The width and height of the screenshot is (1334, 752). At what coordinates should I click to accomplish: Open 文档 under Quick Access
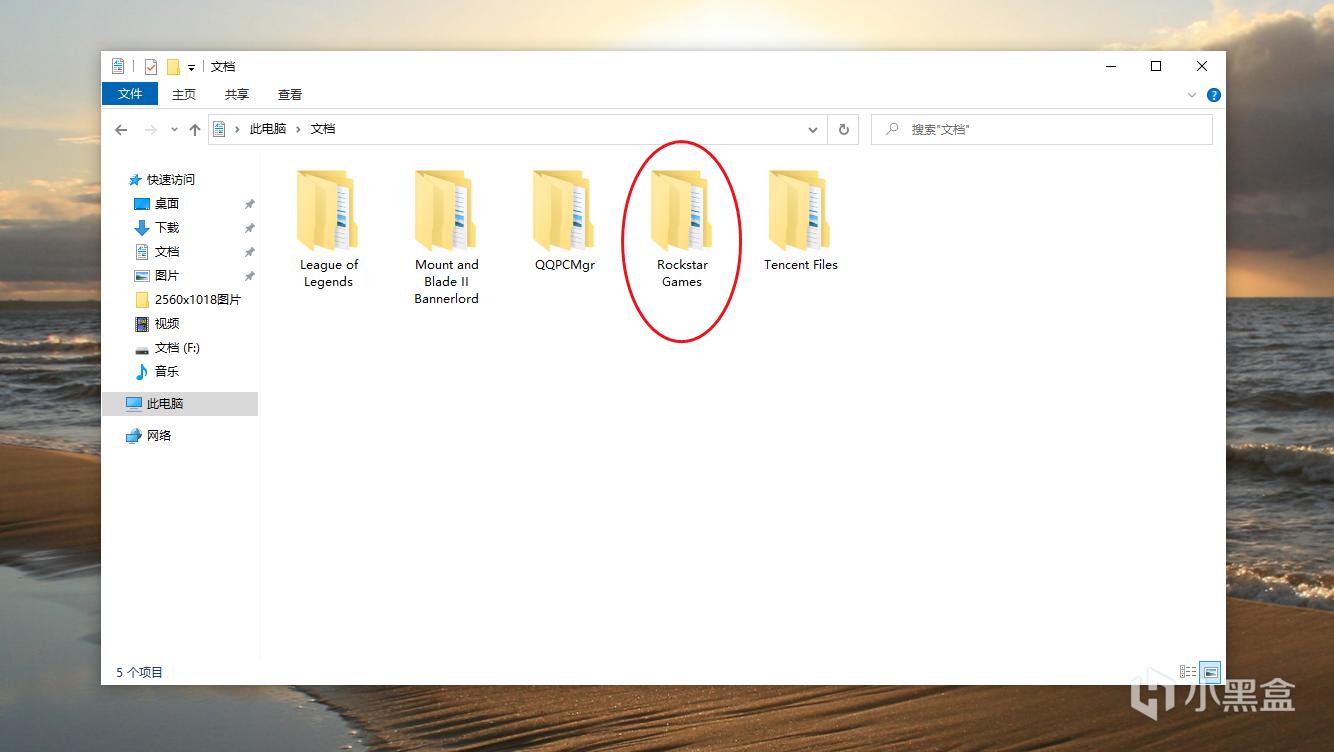click(x=166, y=252)
